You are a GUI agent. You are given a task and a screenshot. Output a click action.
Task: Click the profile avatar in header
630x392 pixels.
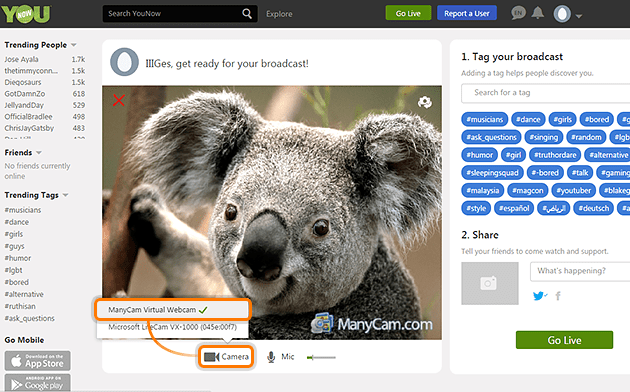562,14
